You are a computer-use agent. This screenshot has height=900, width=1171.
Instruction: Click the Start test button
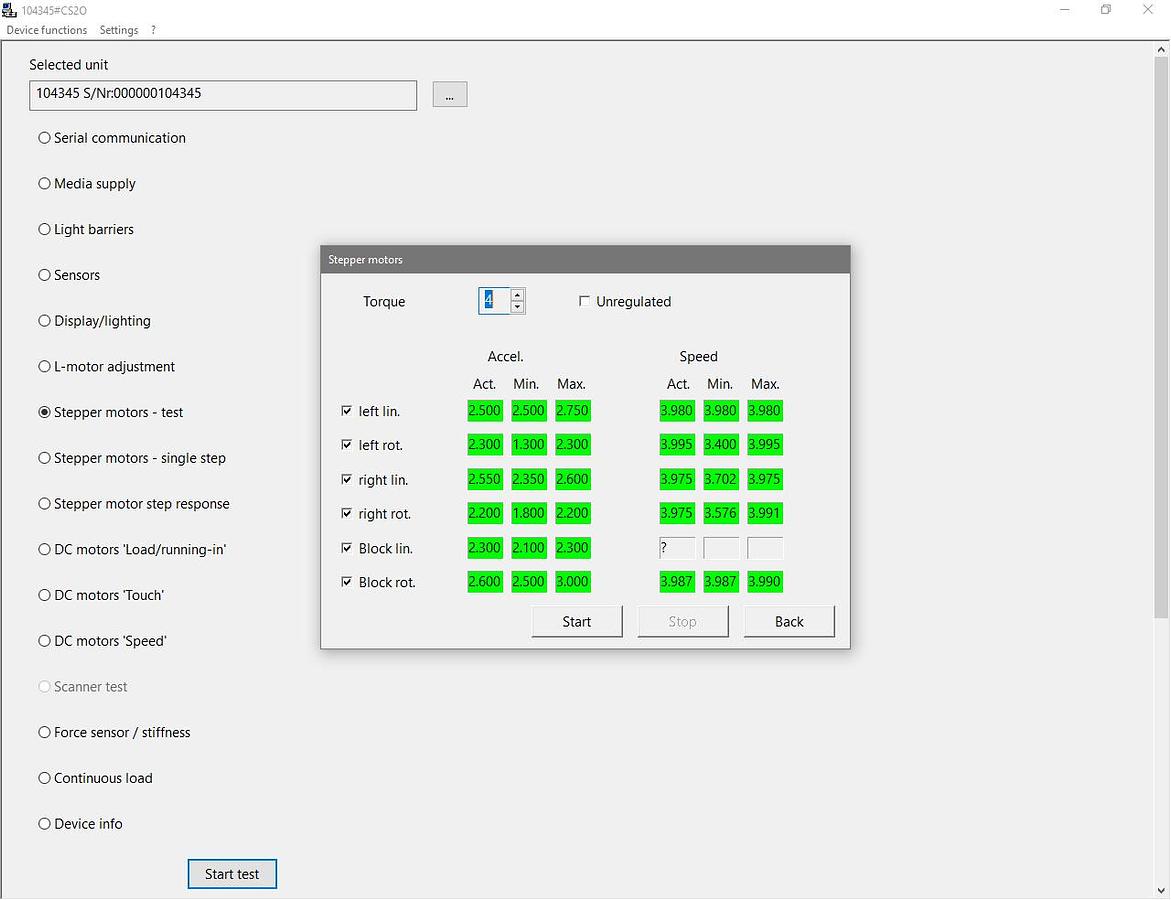click(x=232, y=874)
